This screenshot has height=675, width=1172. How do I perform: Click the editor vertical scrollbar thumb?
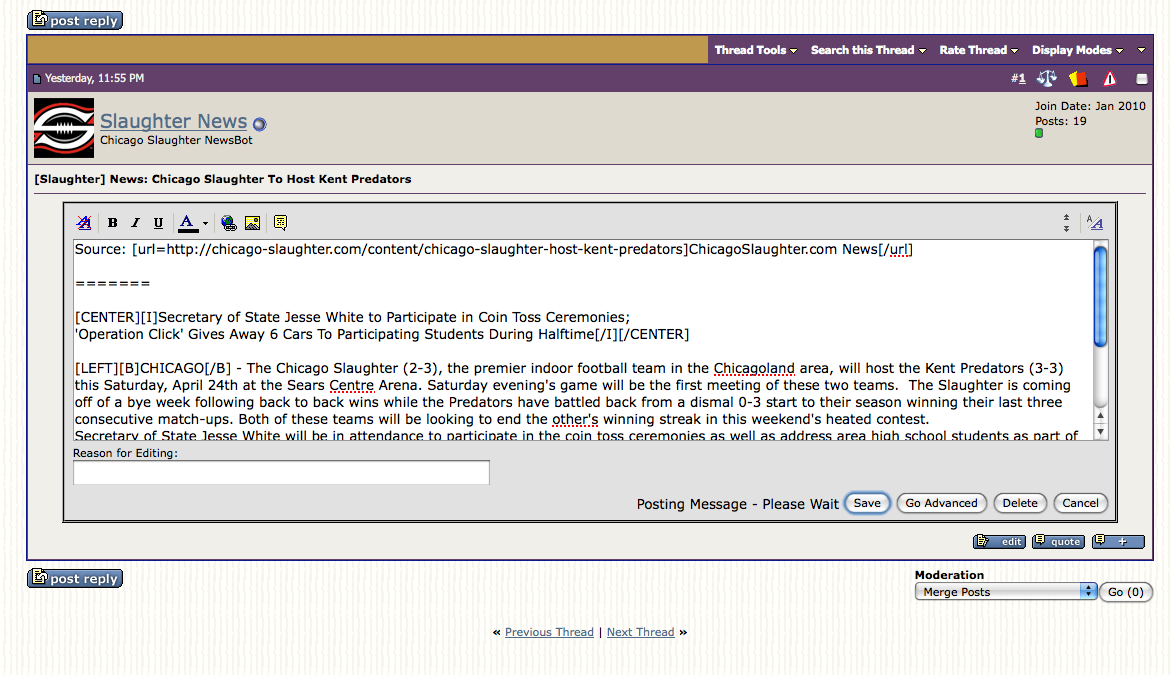click(x=1100, y=296)
